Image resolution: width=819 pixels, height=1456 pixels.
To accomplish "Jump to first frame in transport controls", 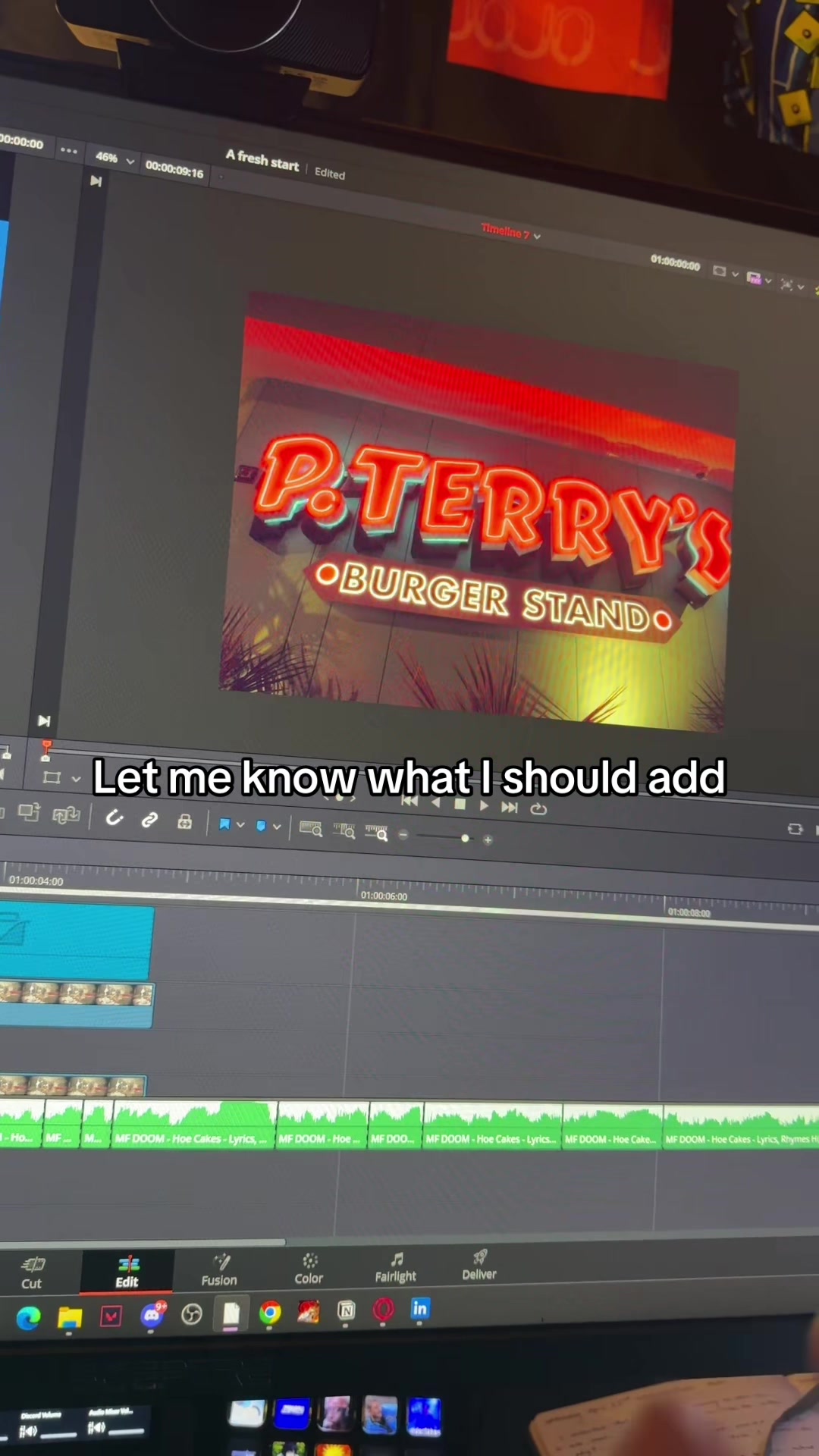I will 409,801.
